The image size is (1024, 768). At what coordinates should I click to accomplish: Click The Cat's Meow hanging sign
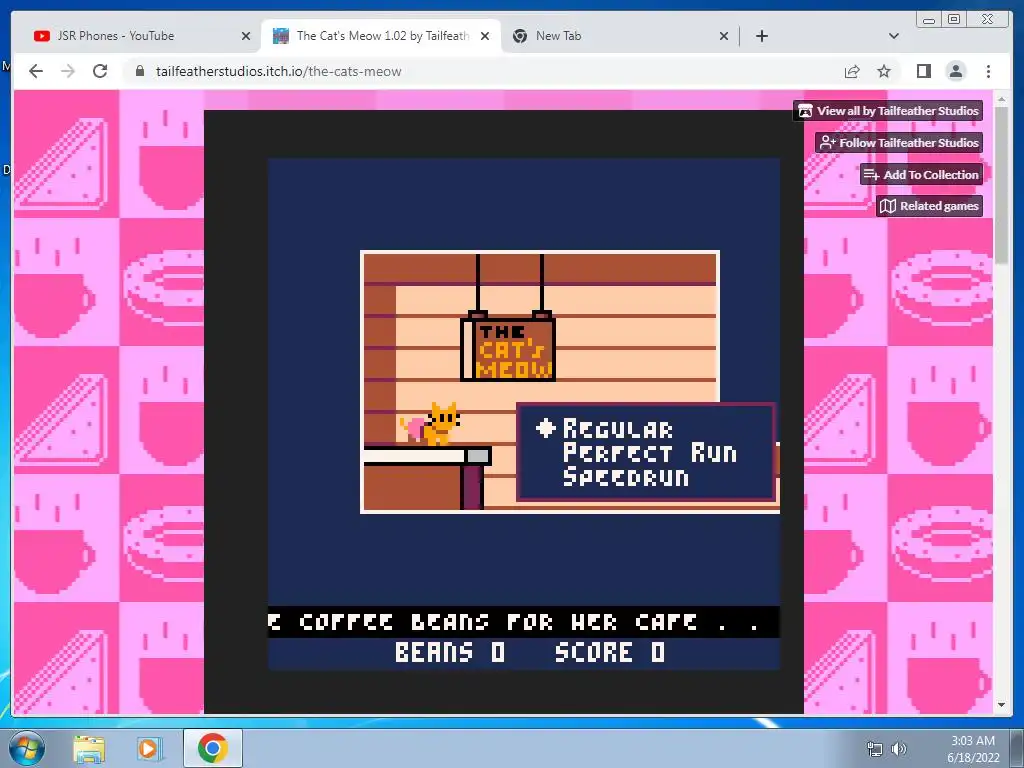click(x=508, y=347)
